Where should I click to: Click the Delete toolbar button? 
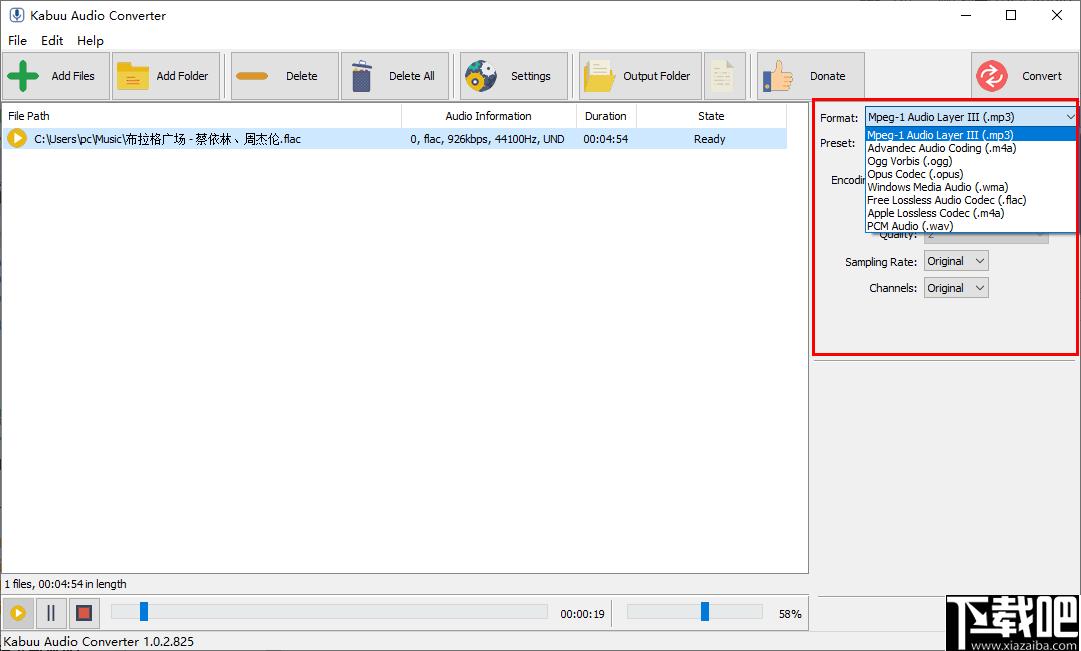pos(285,76)
